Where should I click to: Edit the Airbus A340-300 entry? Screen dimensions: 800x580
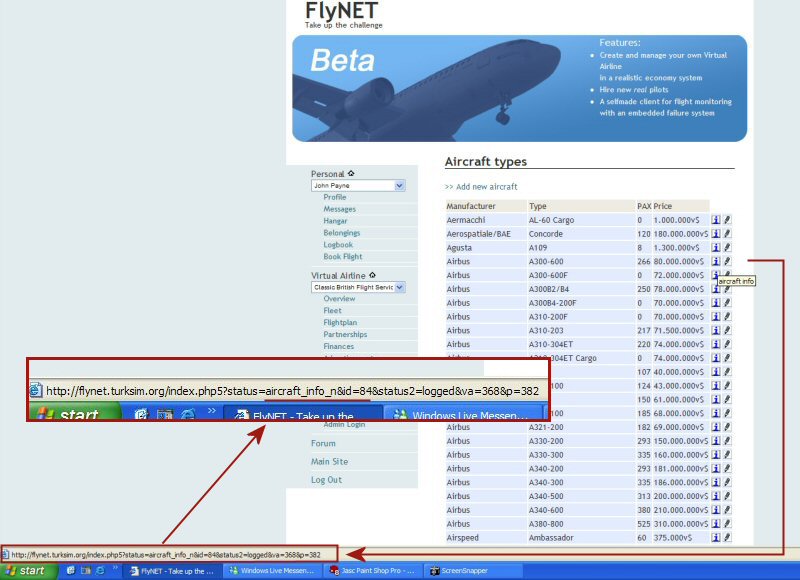[x=727, y=482]
